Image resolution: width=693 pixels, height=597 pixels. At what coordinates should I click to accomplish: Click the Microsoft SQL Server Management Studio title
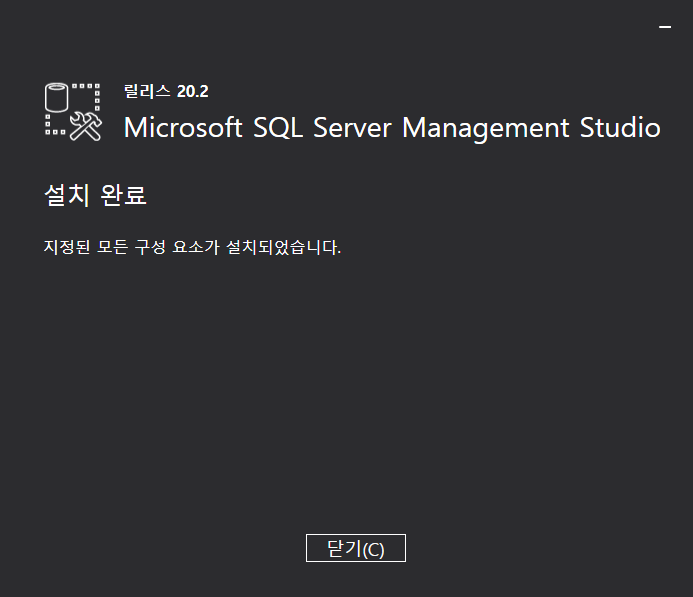(x=392, y=128)
